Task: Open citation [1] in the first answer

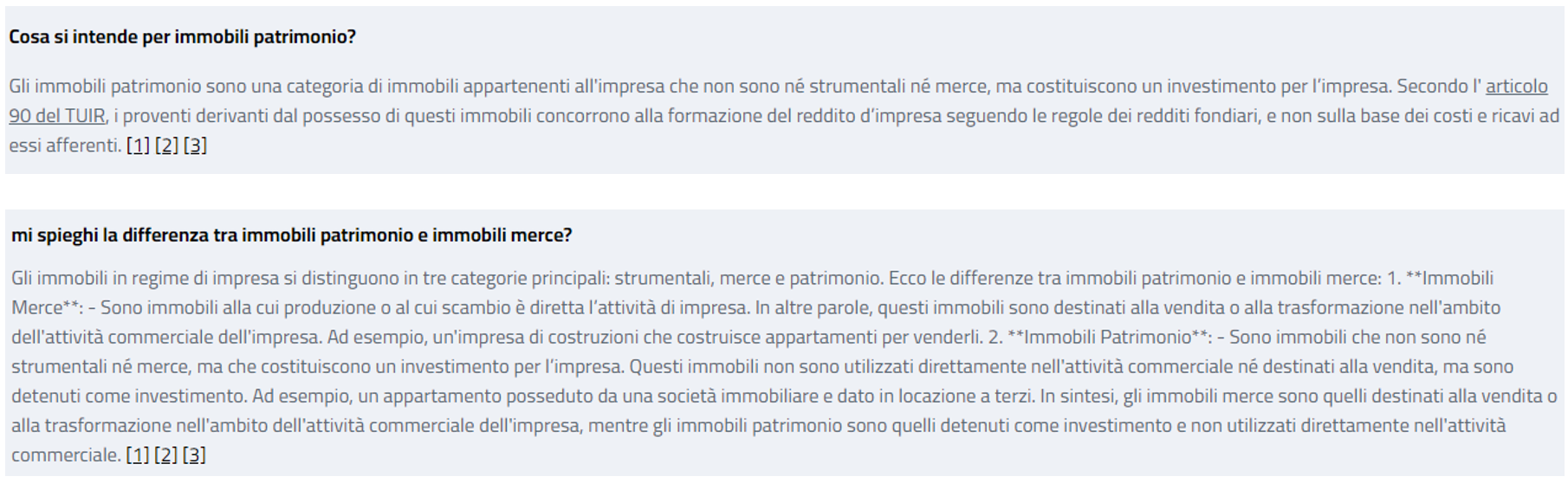Action: (x=138, y=145)
